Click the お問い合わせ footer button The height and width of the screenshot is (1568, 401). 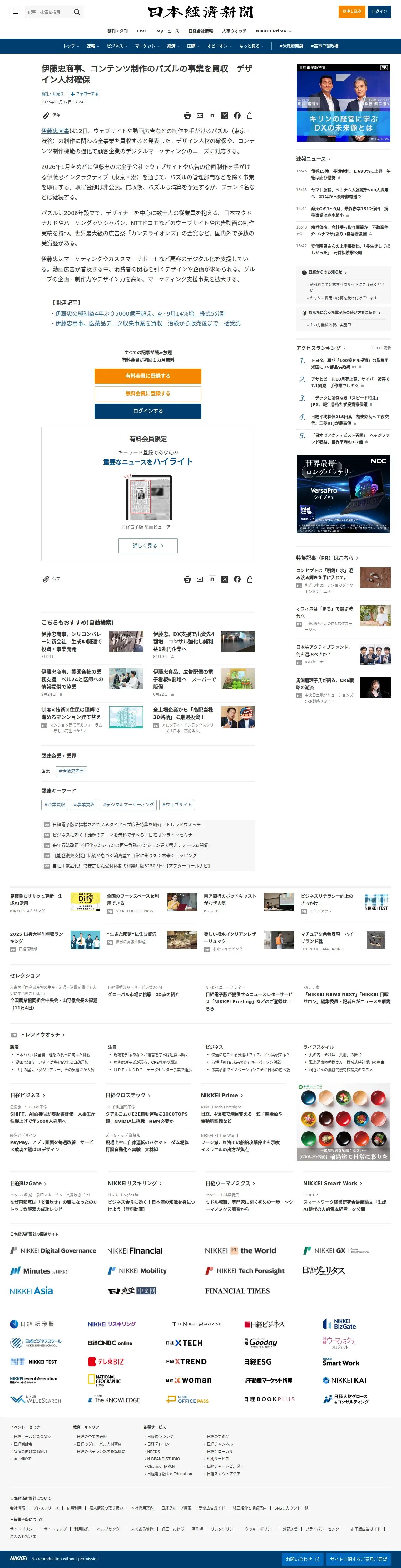pos(303,1559)
